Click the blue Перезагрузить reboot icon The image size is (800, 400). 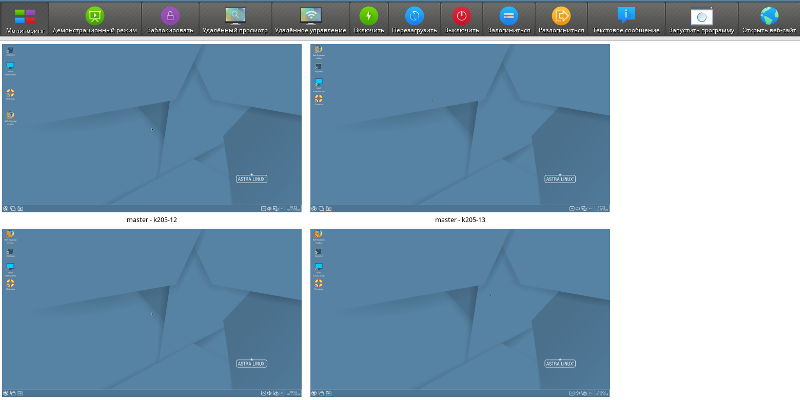[414, 16]
